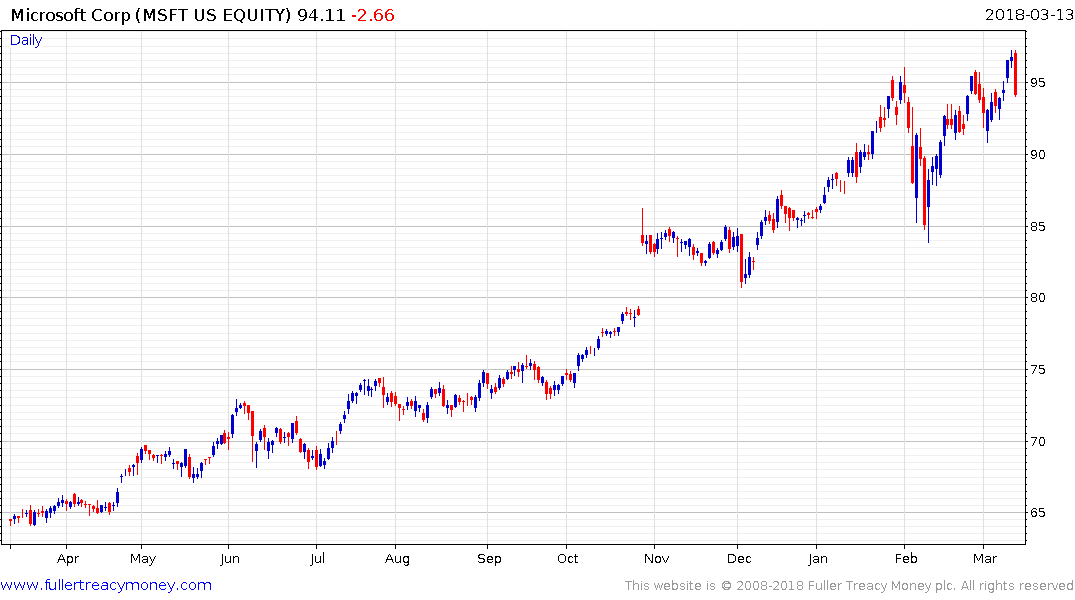Click the final red candlestick in March
This screenshot has height=600, width=1075.
[x=1015, y=73]
